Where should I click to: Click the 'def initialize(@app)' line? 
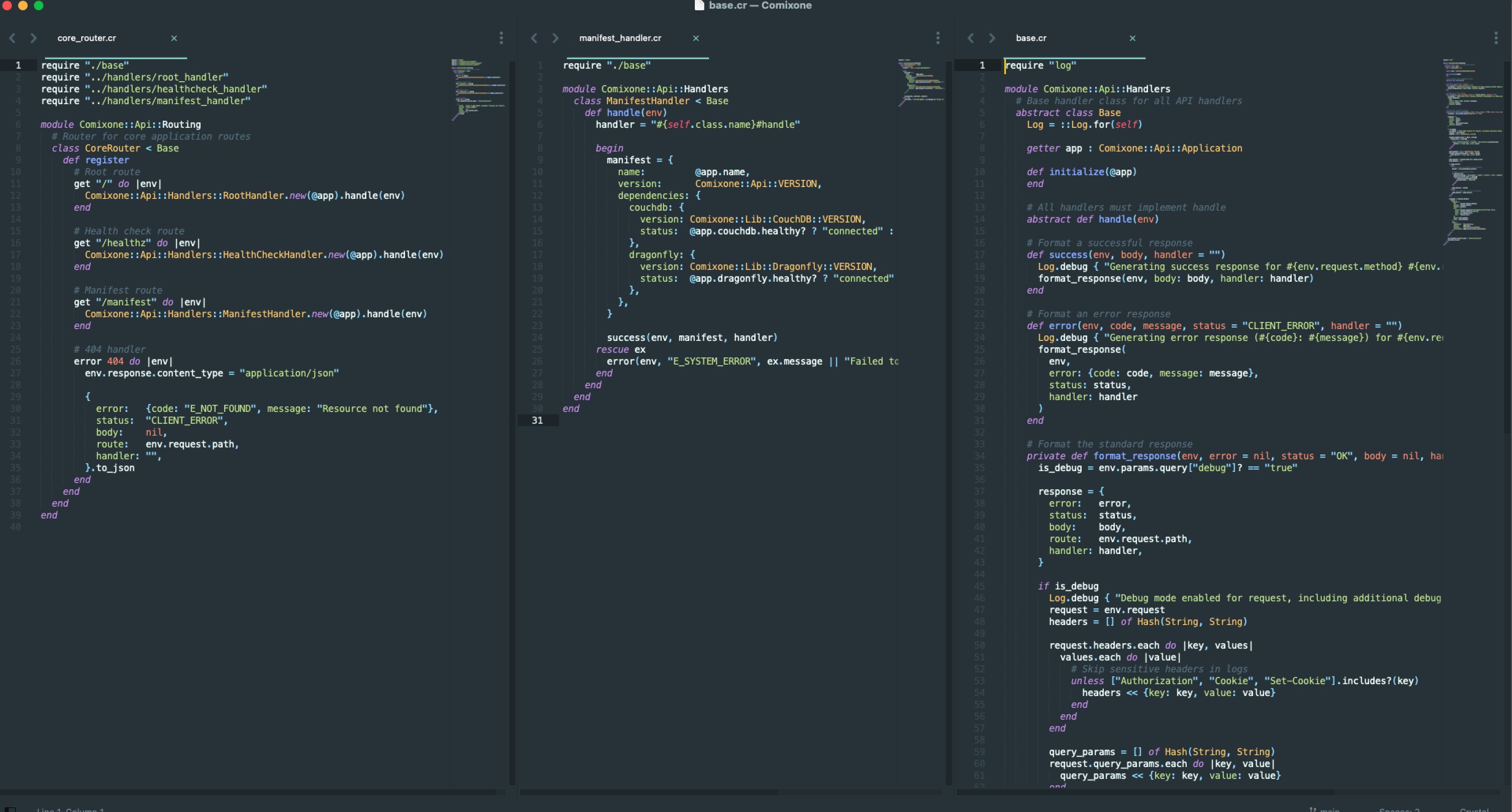[x=1082, y=172]
